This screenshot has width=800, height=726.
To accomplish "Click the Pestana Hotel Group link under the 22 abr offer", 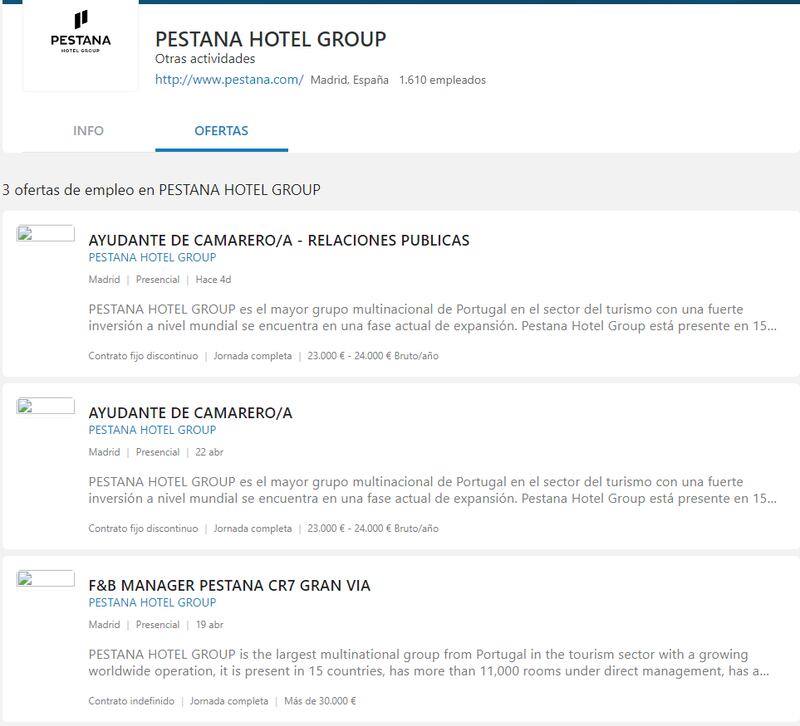I will click(152, 430).
